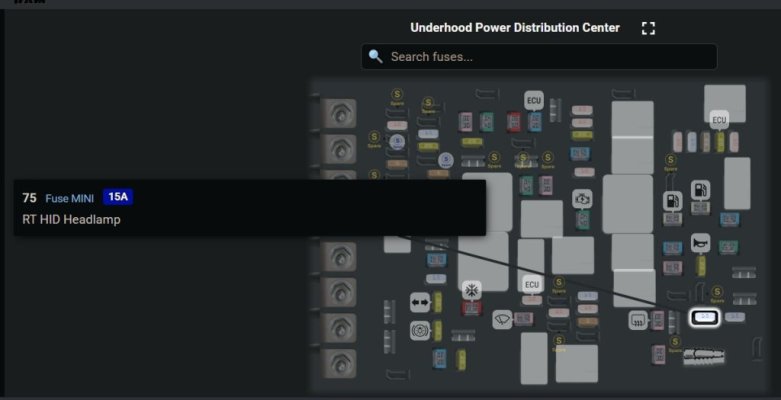Click the blue fuse under top-center ECU icon
Image resolution: width=781 pixels, height=400 pixels.
click(x=534, y=122)
